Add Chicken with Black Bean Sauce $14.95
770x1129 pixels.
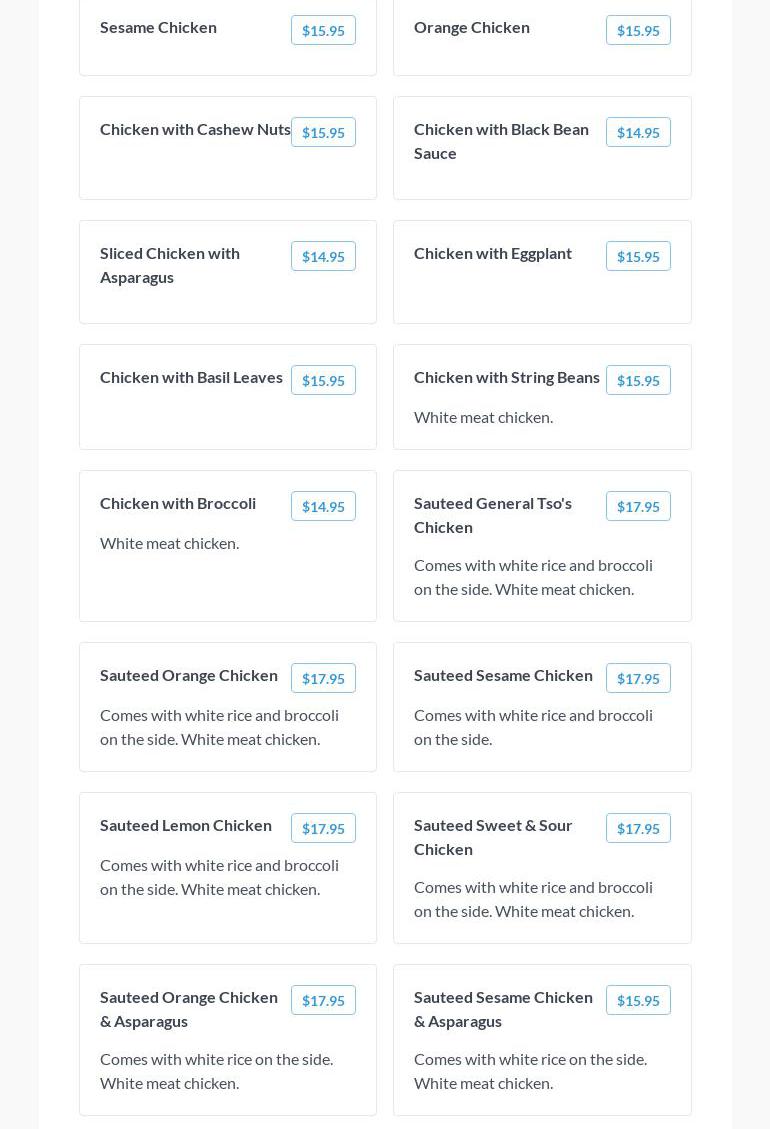coord(638,132)
